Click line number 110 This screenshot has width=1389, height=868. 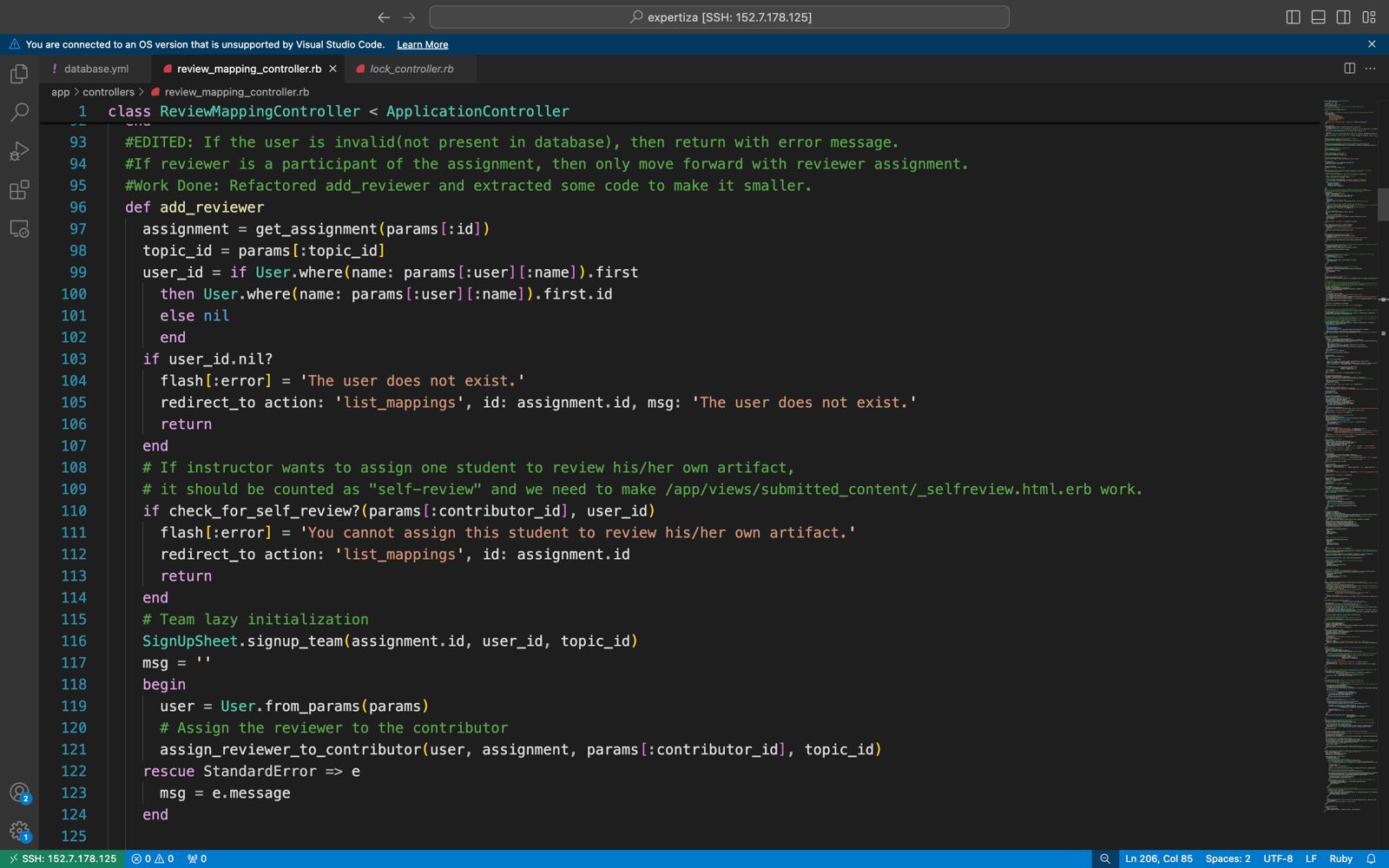(74, 511)
